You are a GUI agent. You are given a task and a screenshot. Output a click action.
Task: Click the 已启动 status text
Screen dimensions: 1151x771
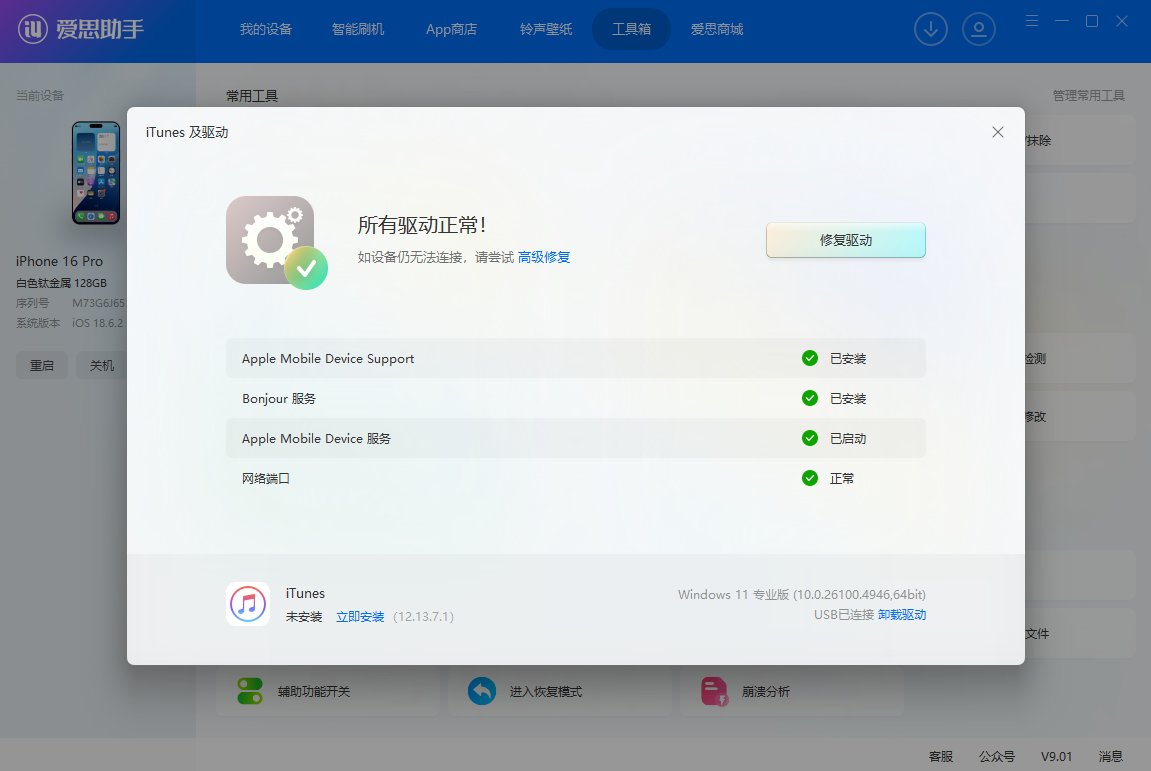tap(848, 438)
